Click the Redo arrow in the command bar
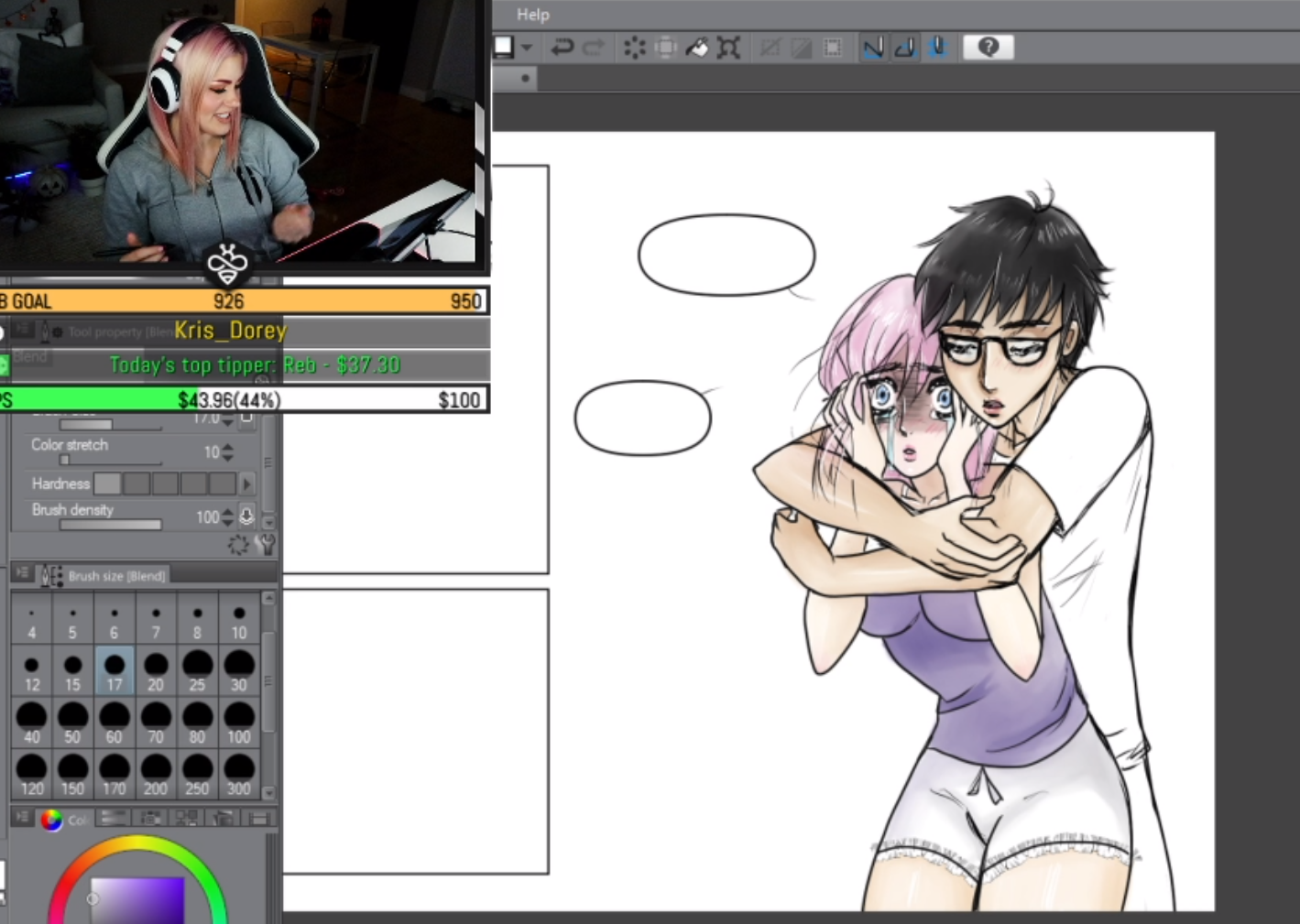The width and height of the screenshot is (1300, 924). click(594, 48)
